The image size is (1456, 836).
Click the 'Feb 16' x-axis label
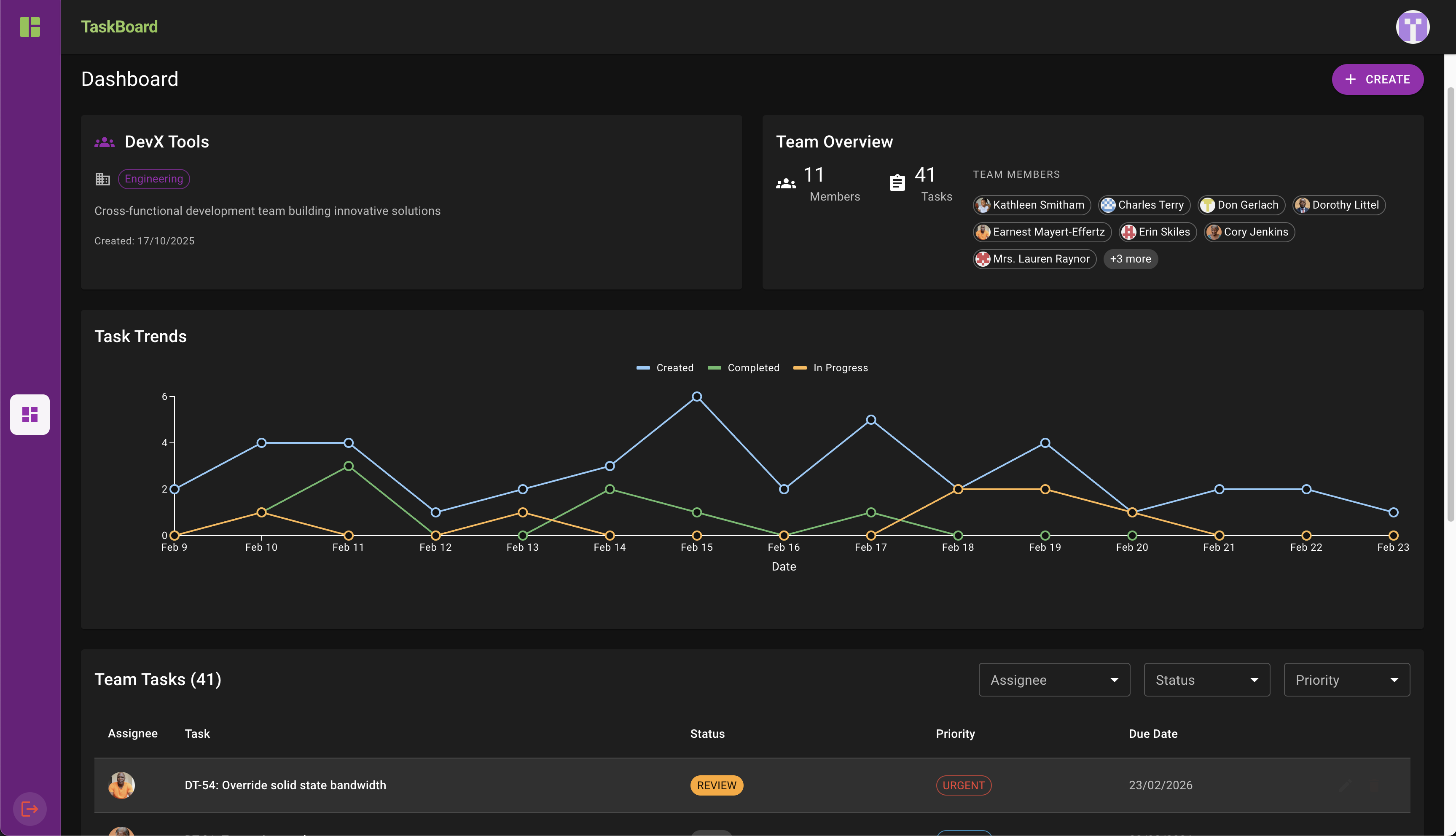pyautogui.click(x=783, y=548)
